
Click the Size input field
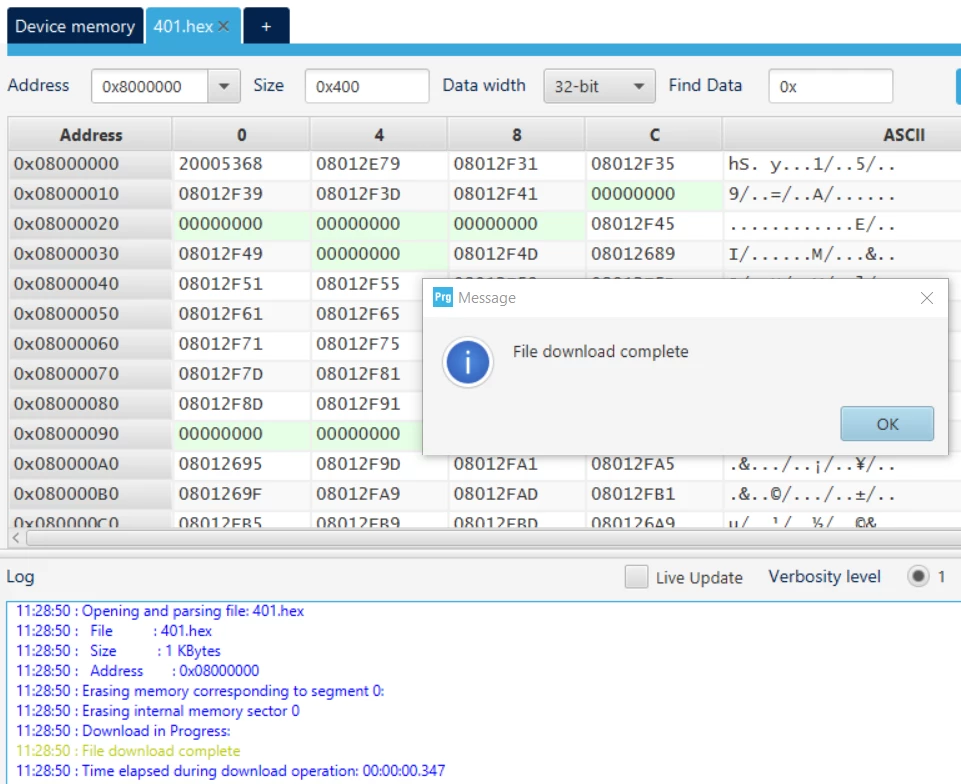coord(367,86)
